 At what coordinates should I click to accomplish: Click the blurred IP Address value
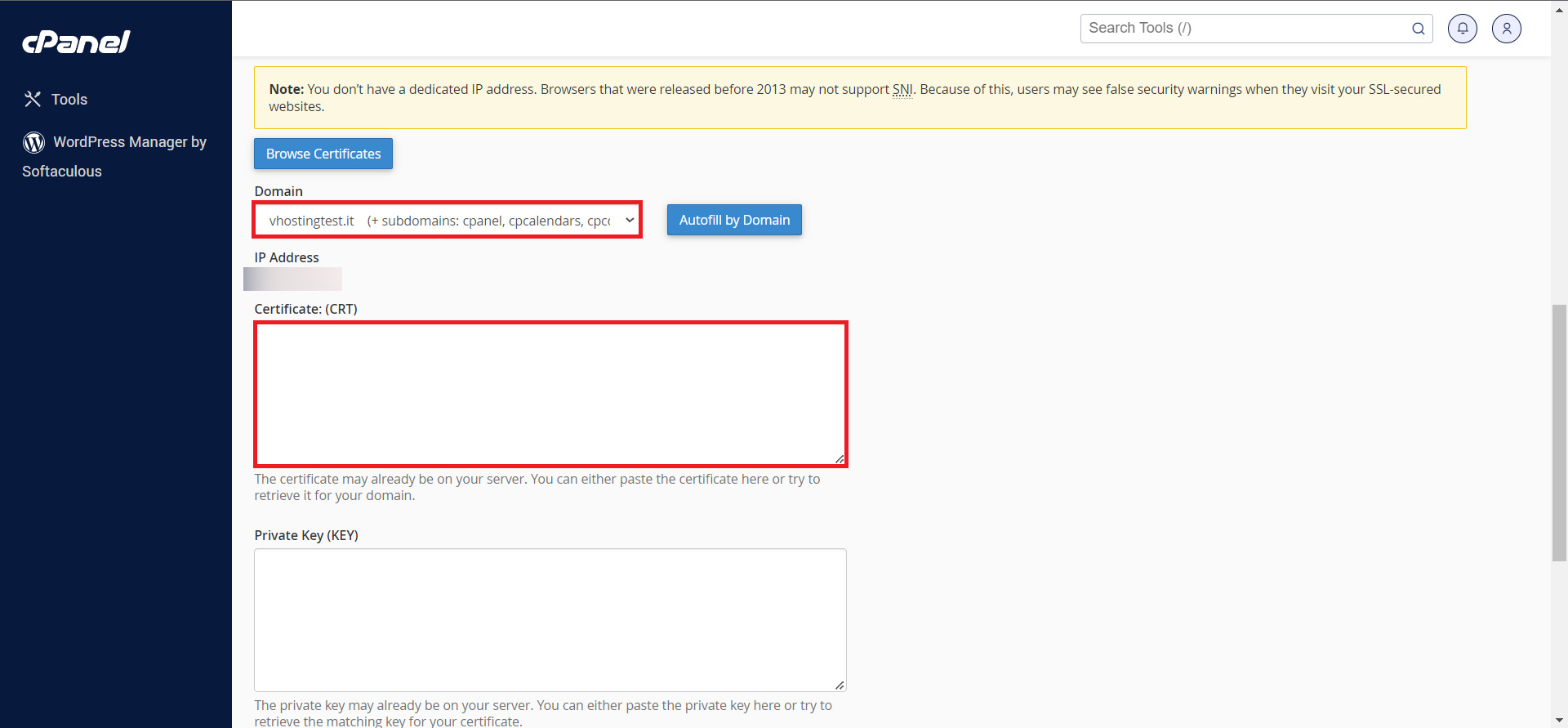pyautogui.click(x=293, y=279)
